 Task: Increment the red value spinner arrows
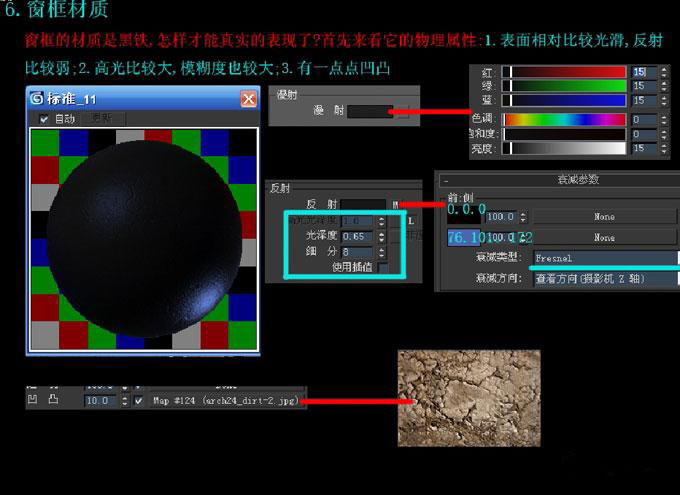pyautogui.click(x=664, y=72)
